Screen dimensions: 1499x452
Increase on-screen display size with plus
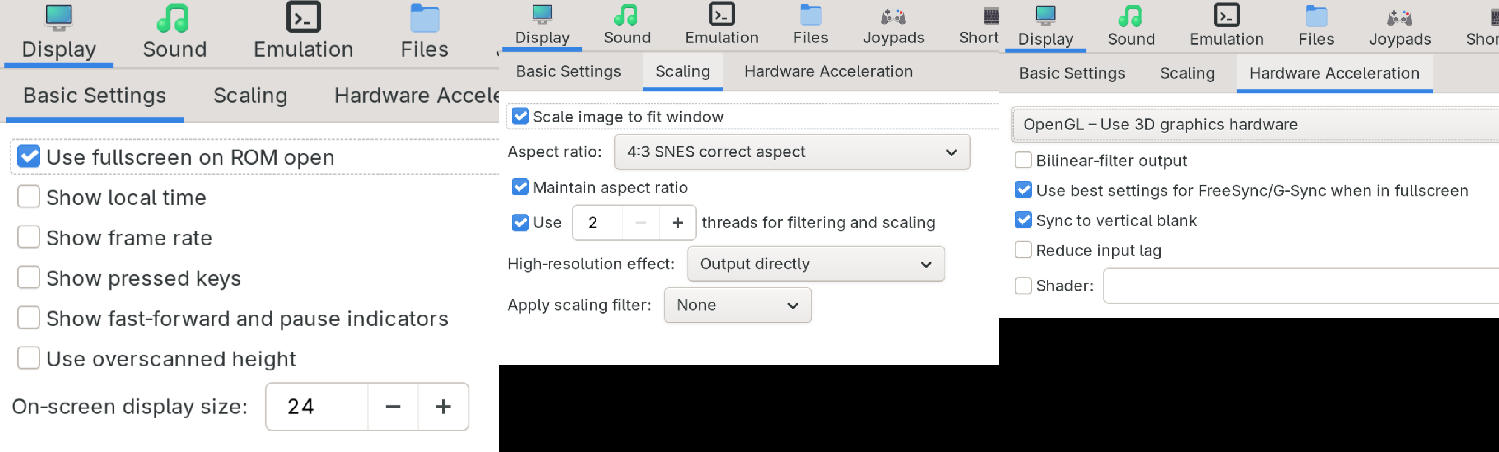(x=443, y=407)
